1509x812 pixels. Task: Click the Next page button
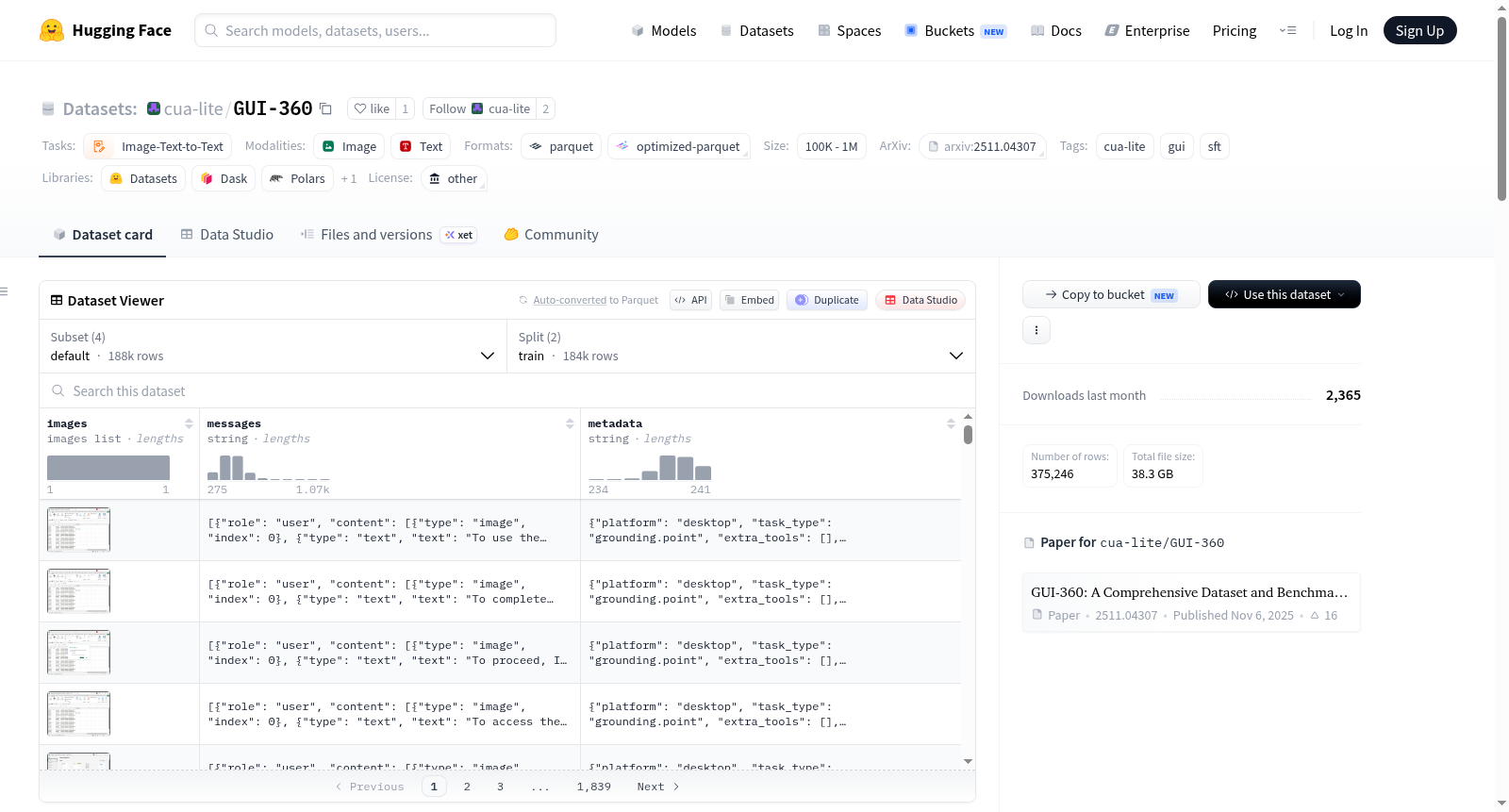[657, 787]
